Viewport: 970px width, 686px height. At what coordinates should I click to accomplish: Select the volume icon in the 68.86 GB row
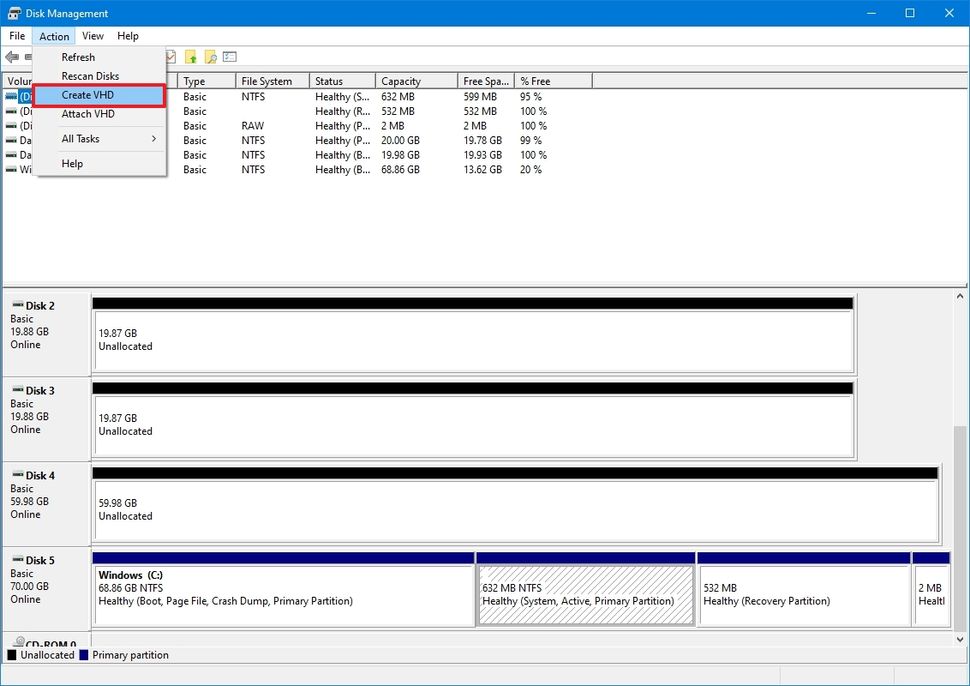coord(11,169)
